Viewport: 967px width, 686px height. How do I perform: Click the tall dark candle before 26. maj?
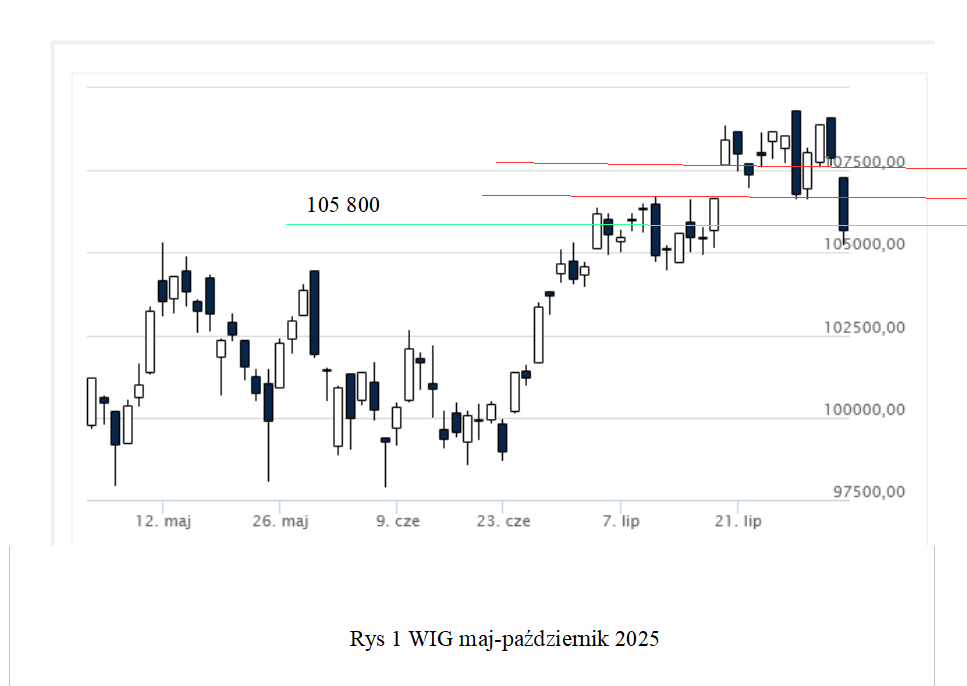[x=268, y=401]
